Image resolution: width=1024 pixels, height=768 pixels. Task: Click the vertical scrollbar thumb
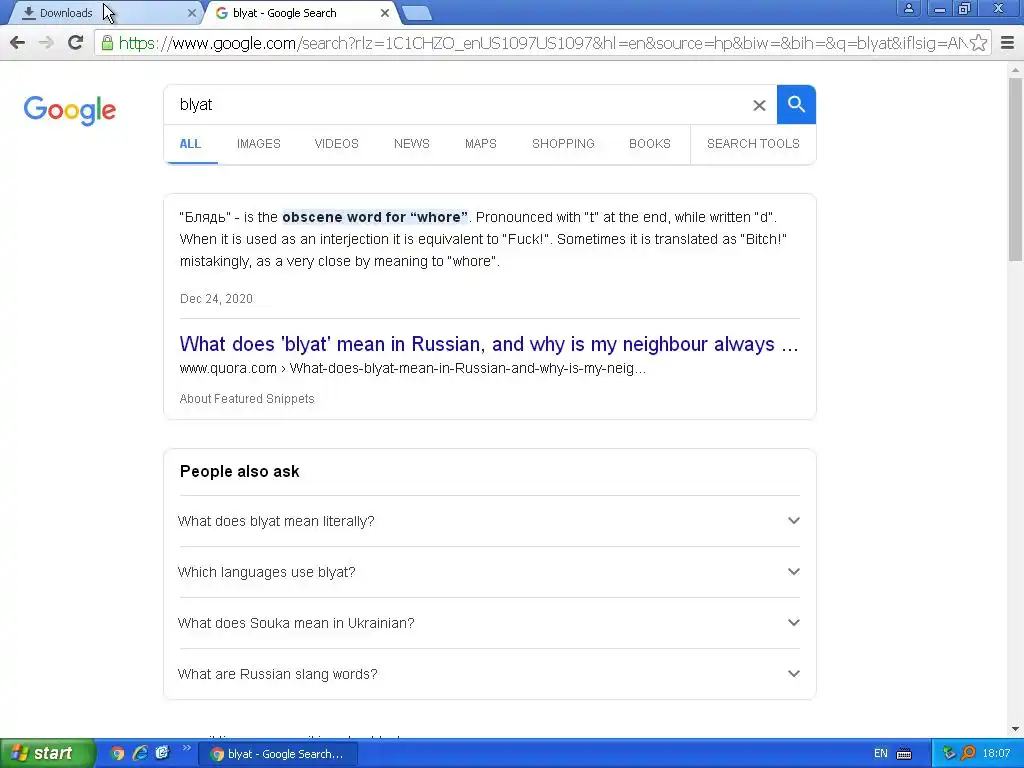(1015, 168)
